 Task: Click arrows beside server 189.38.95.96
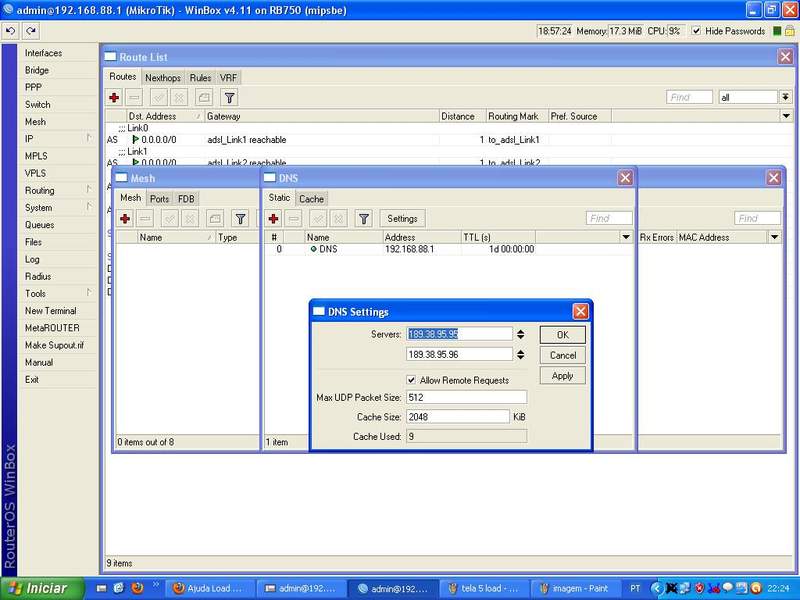pos(520,354)
